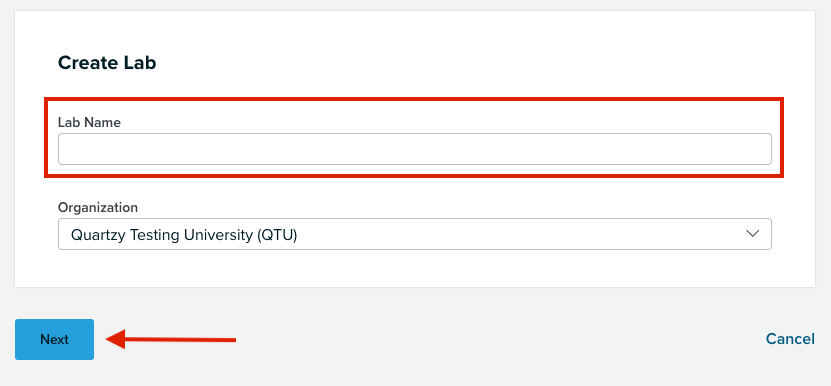Click the Lab Name label
The image size is (831, 386).
(89, 122)
